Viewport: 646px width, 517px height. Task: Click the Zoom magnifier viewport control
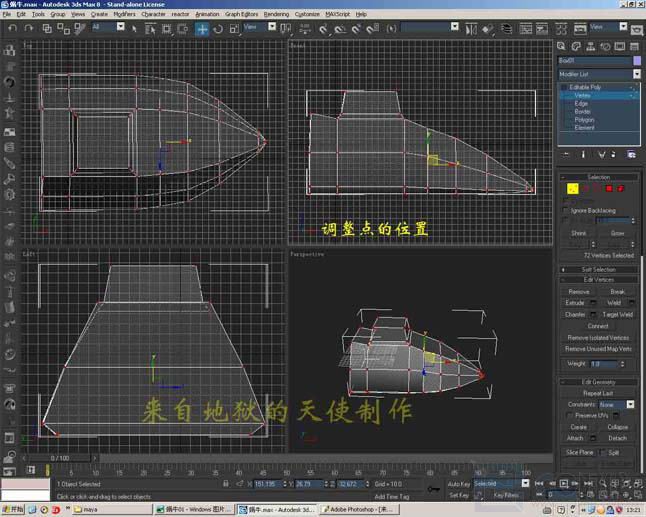tap(603, 483)
